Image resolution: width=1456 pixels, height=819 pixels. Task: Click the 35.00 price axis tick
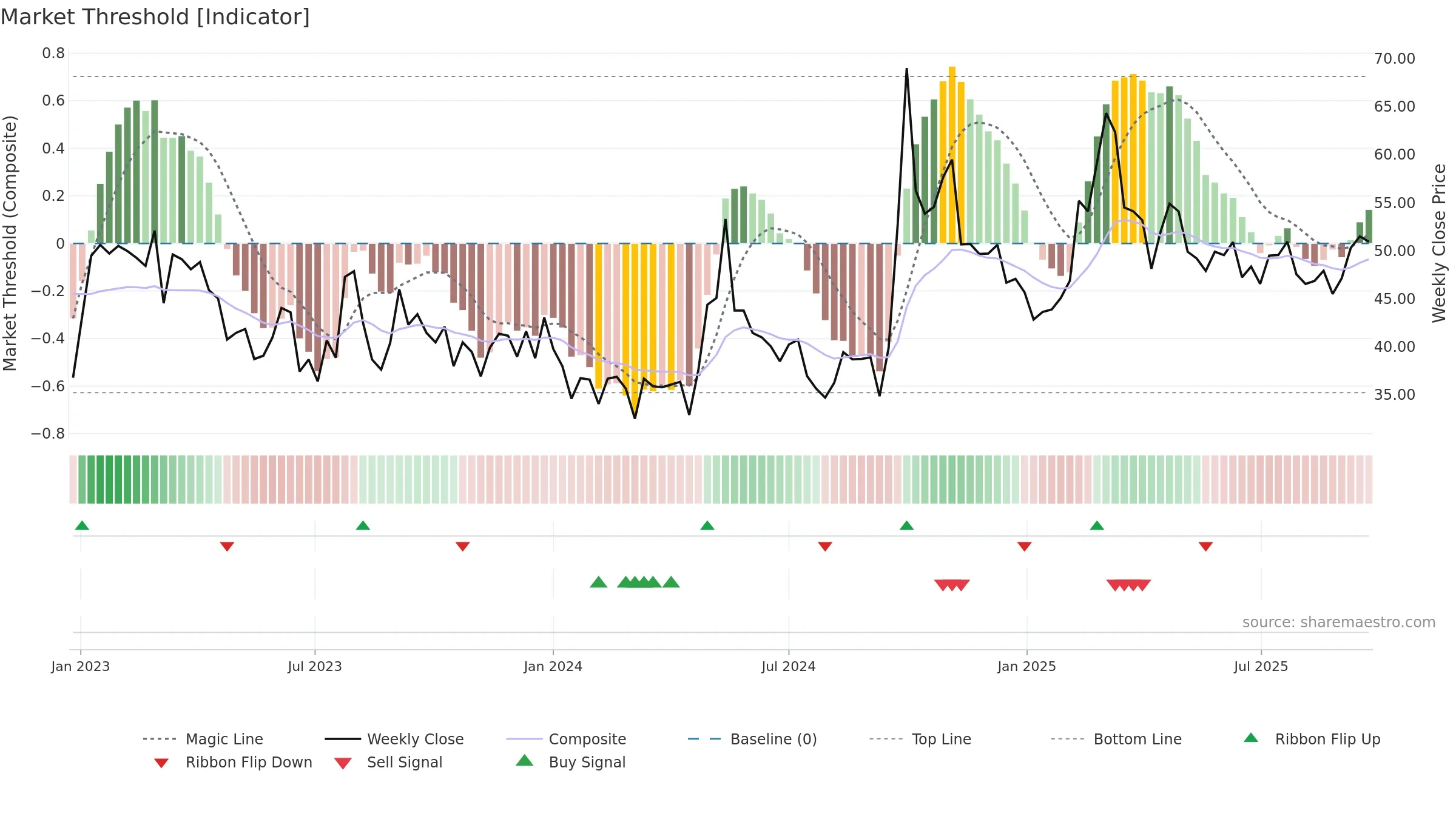(1395, 394)
